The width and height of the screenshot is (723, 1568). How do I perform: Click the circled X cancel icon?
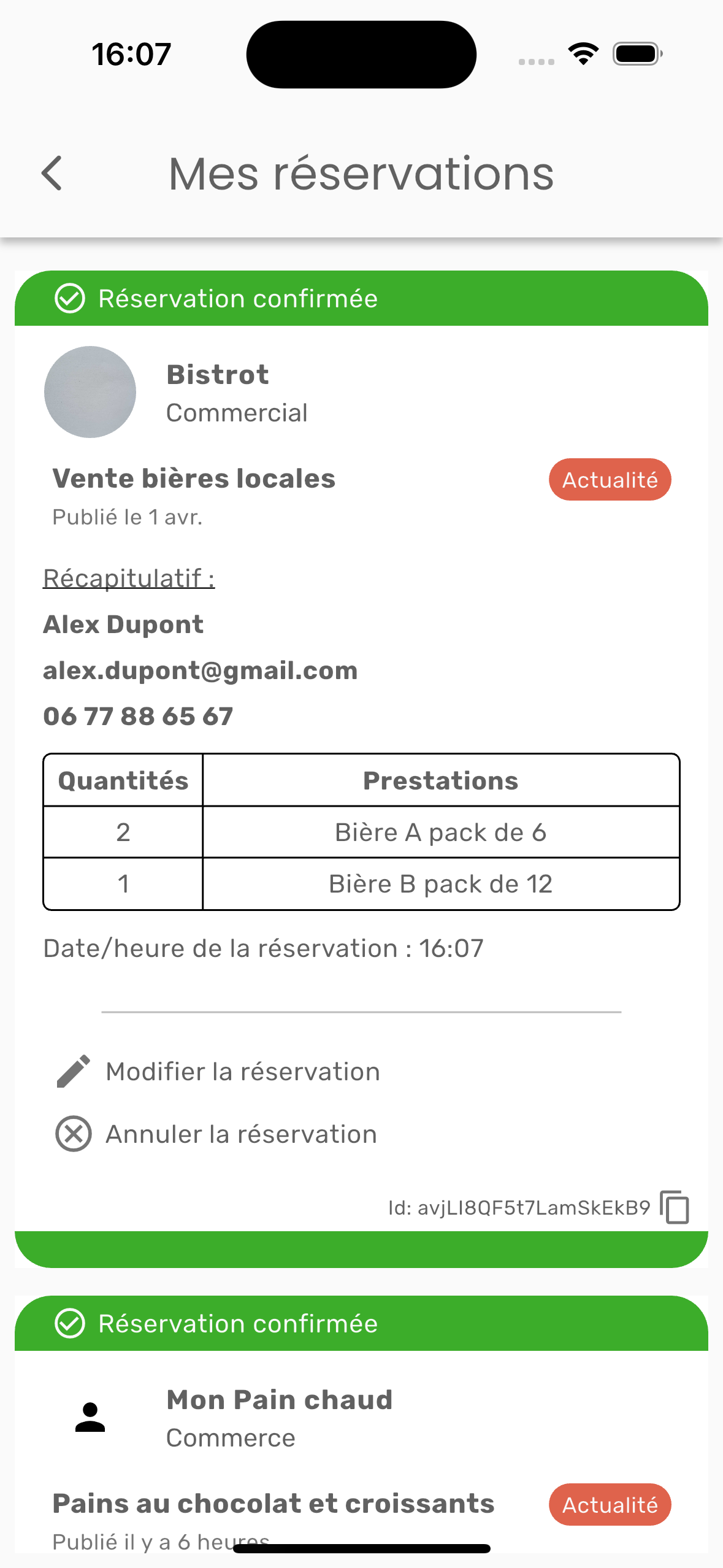point(74,1134)
